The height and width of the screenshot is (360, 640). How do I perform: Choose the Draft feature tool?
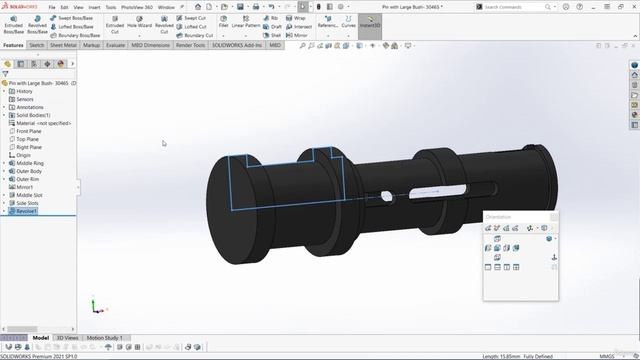(x=272, y=27)
